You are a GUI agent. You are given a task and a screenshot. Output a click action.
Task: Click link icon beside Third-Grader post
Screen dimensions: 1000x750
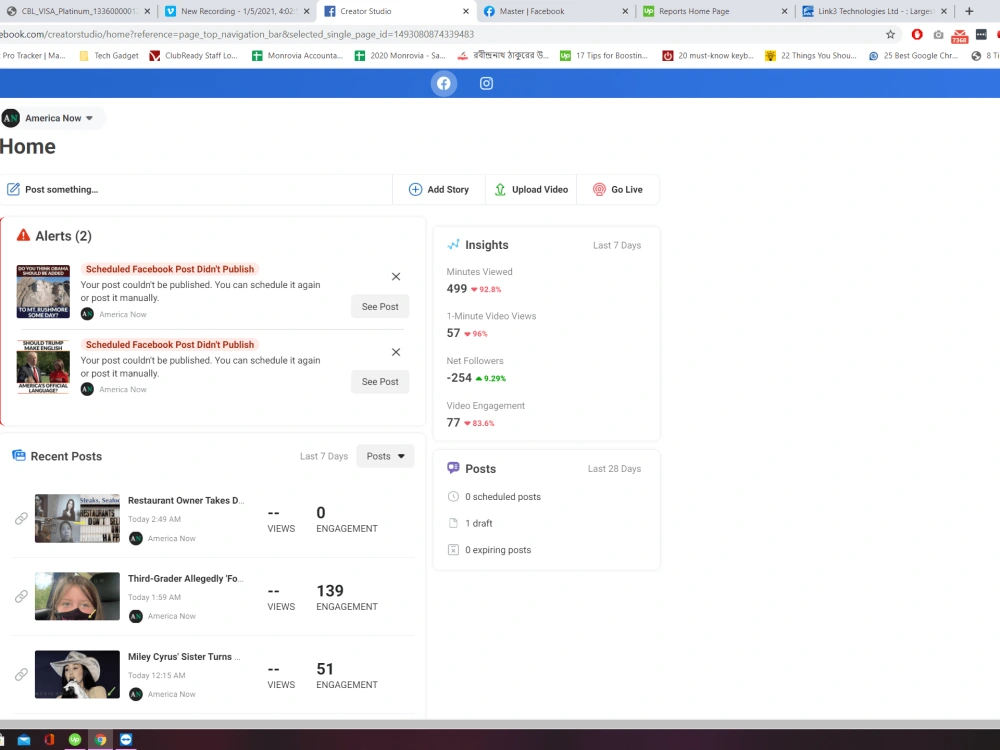[x=21, y=596]
